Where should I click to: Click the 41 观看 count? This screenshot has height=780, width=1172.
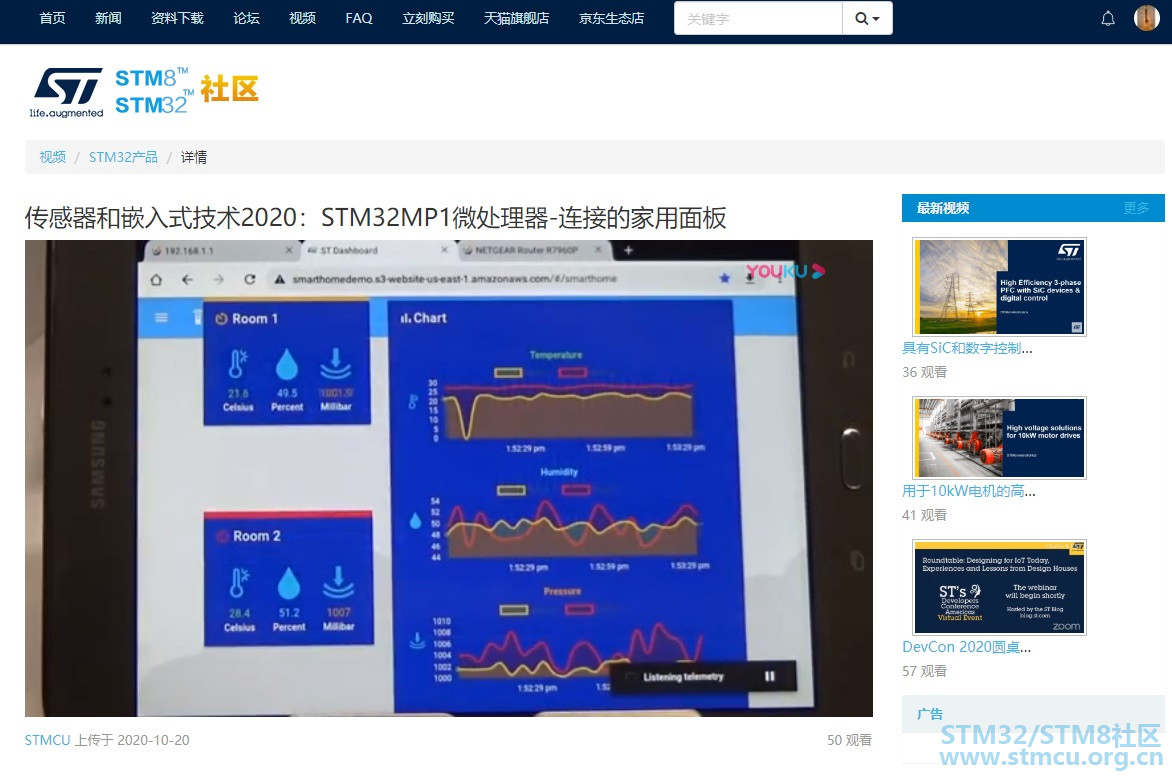925,515
